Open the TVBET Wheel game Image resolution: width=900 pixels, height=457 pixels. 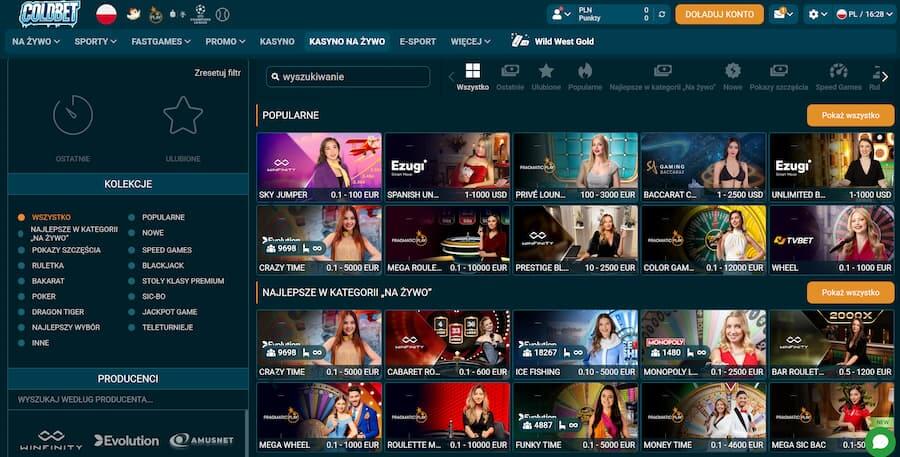(832, 240)
